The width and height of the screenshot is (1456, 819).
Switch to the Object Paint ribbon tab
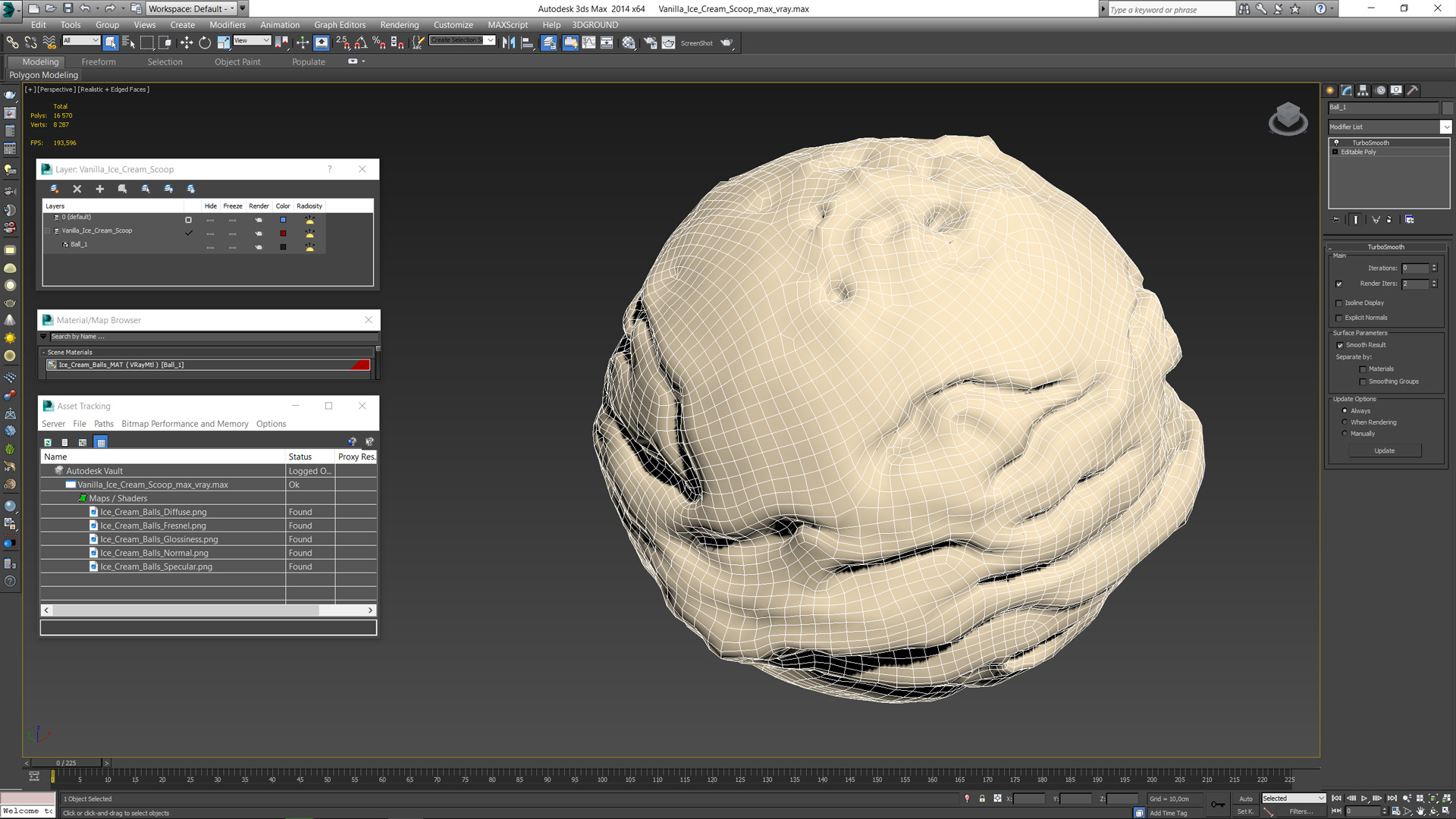(237, 62)
